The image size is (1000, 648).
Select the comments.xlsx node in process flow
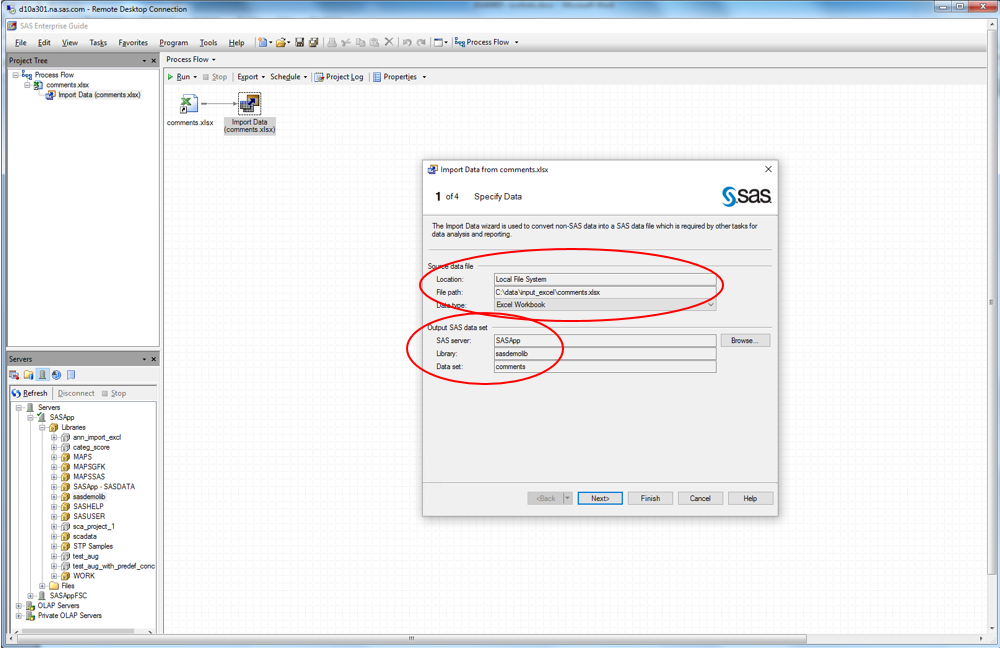click(x=189, y=110)
